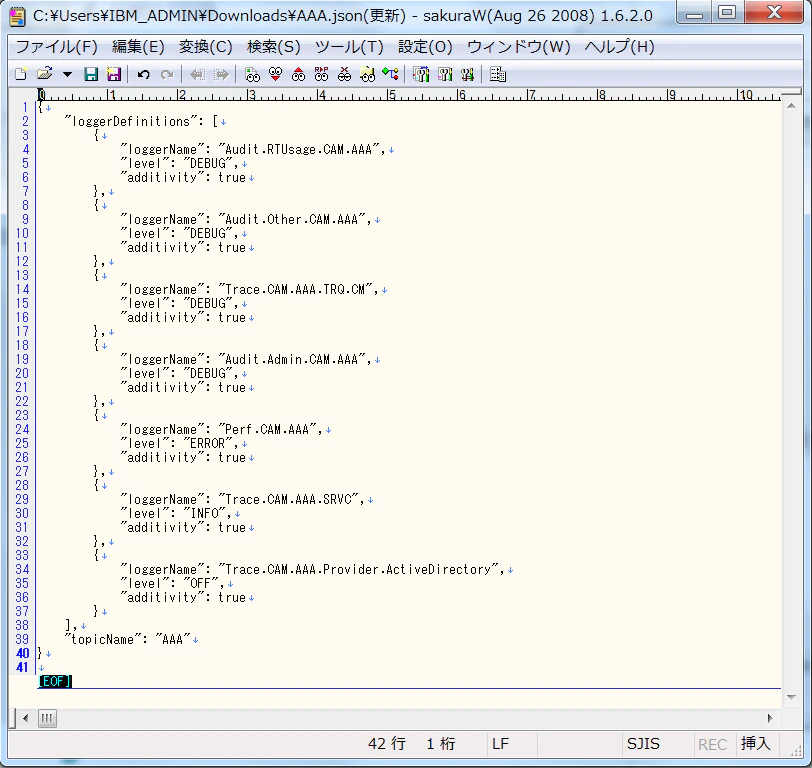Open common settings tools icon
This screenshot has width=812, height=768.
click(468, 75)
